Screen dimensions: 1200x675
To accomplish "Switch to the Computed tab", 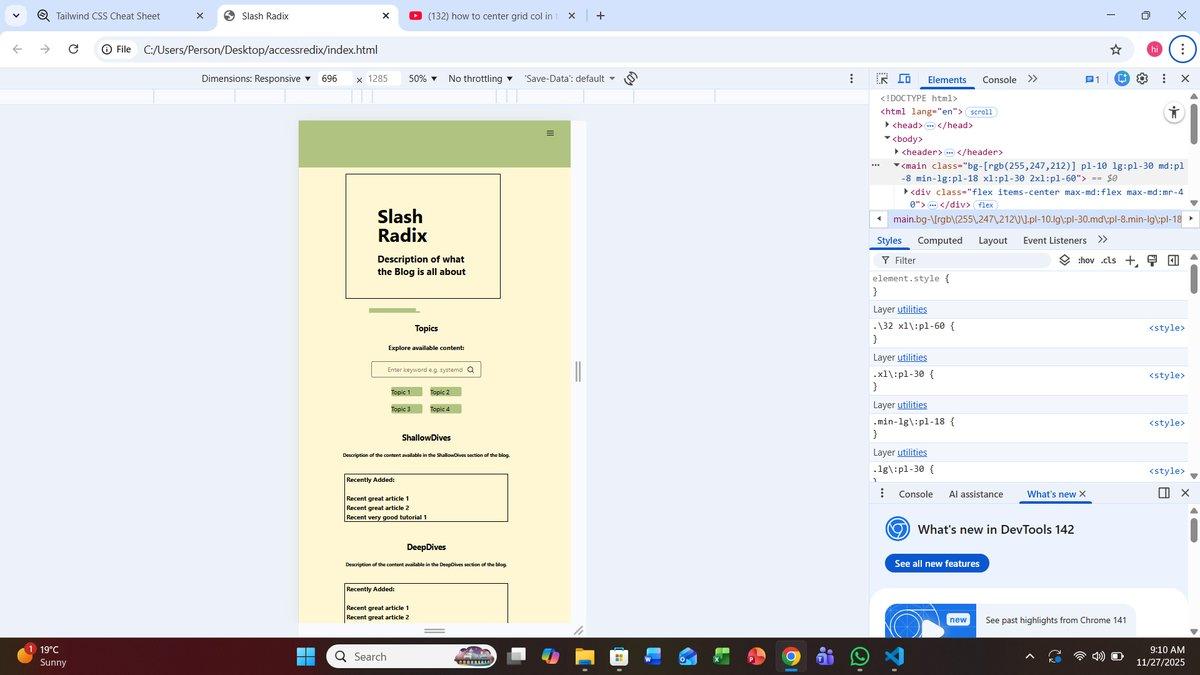I will click(x=940, y=240).
